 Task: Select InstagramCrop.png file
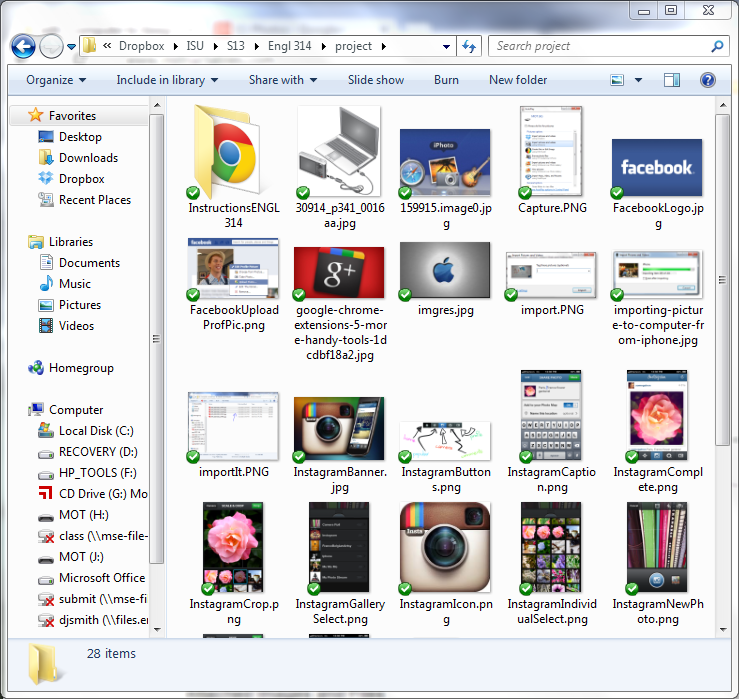(x=233, y=564)
